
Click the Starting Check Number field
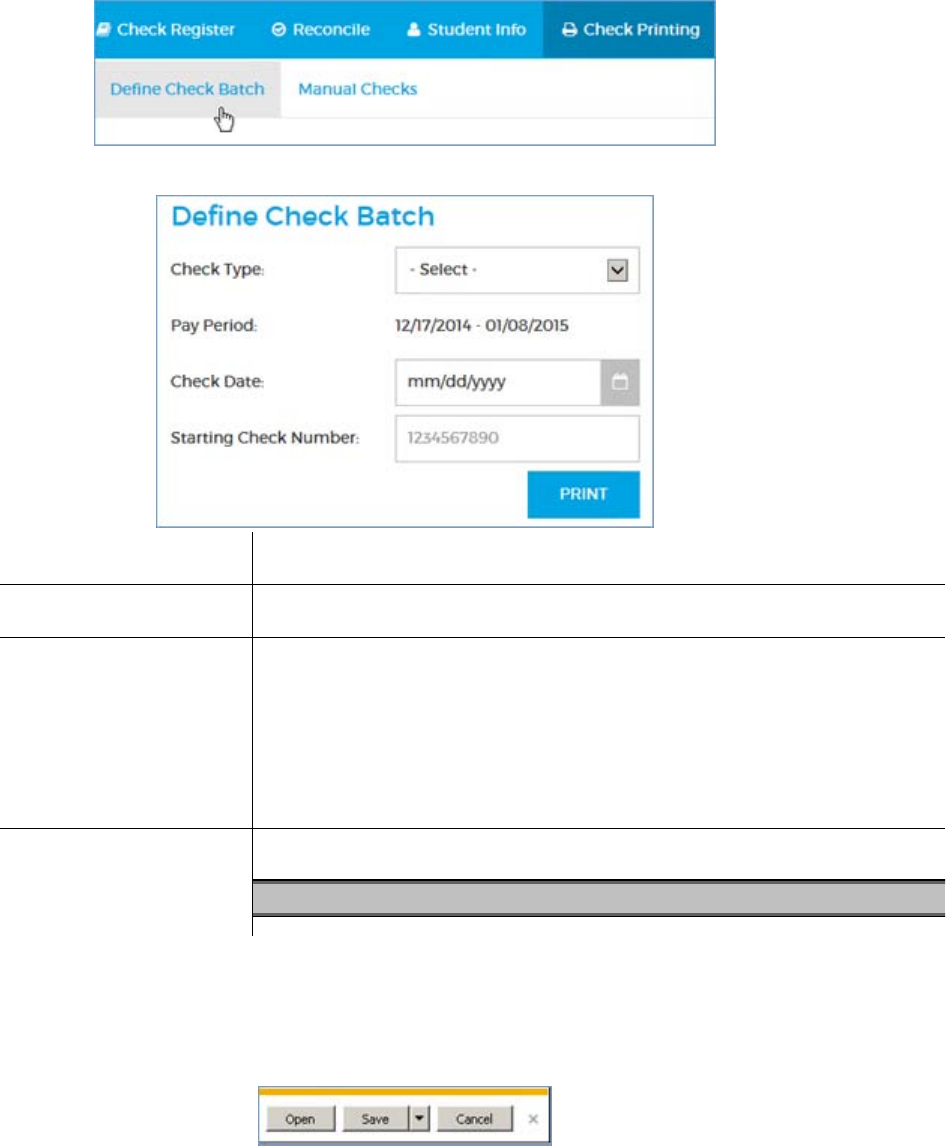517,439
